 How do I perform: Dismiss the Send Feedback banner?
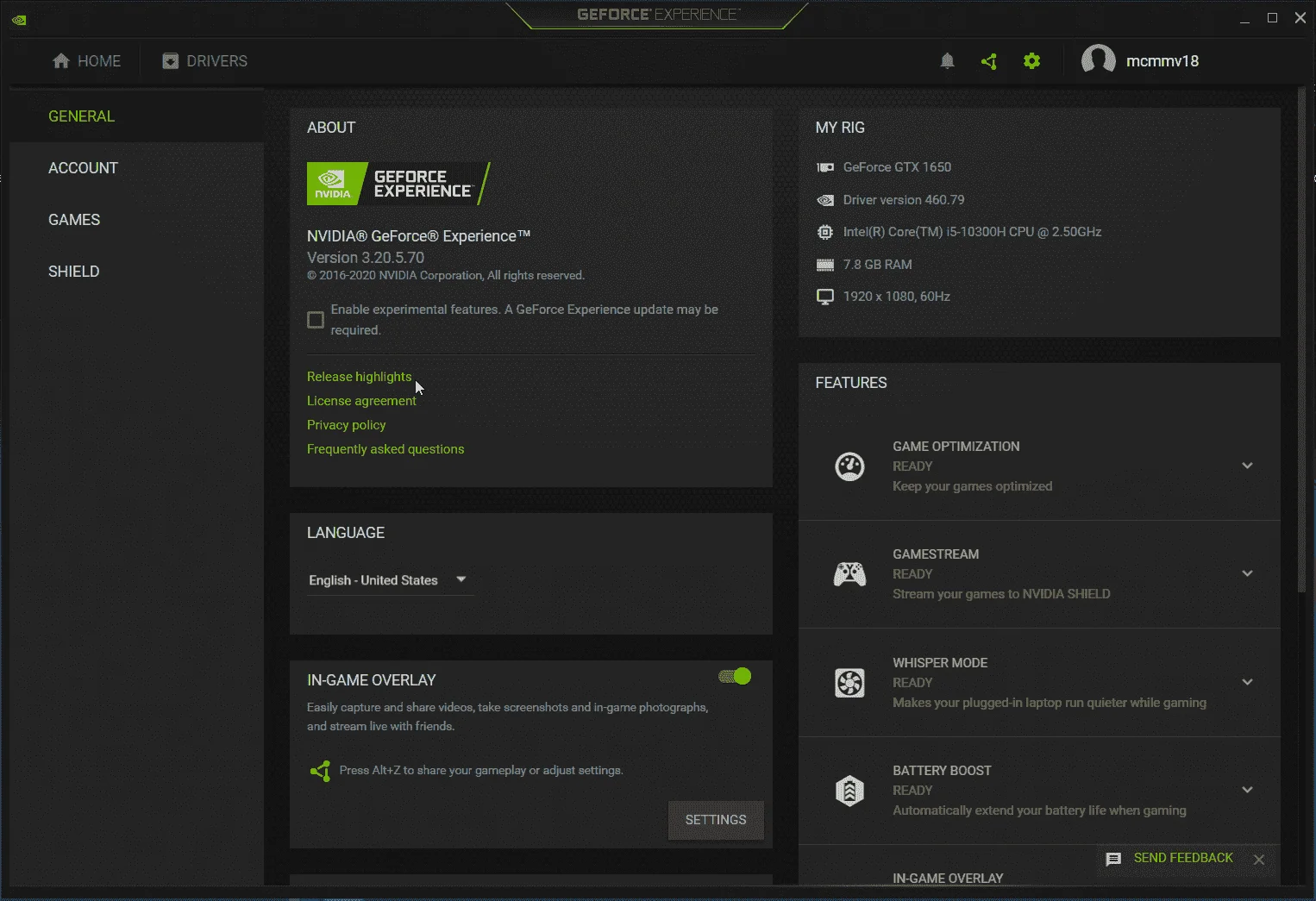click(1259, 860)
